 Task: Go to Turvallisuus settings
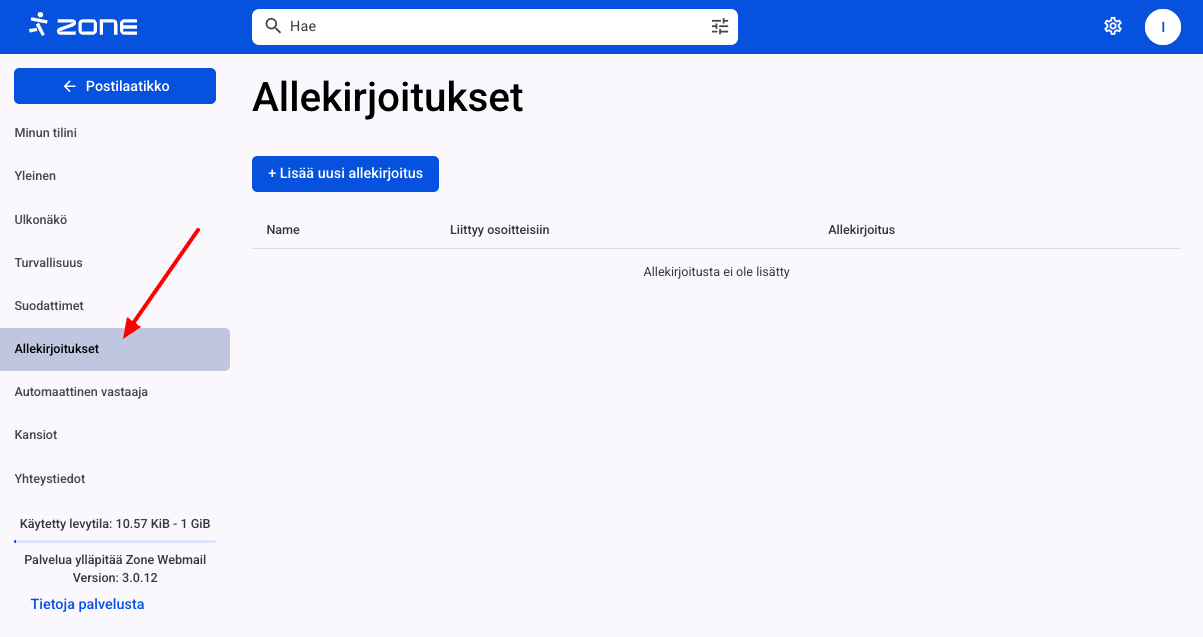tap(48, 263)
